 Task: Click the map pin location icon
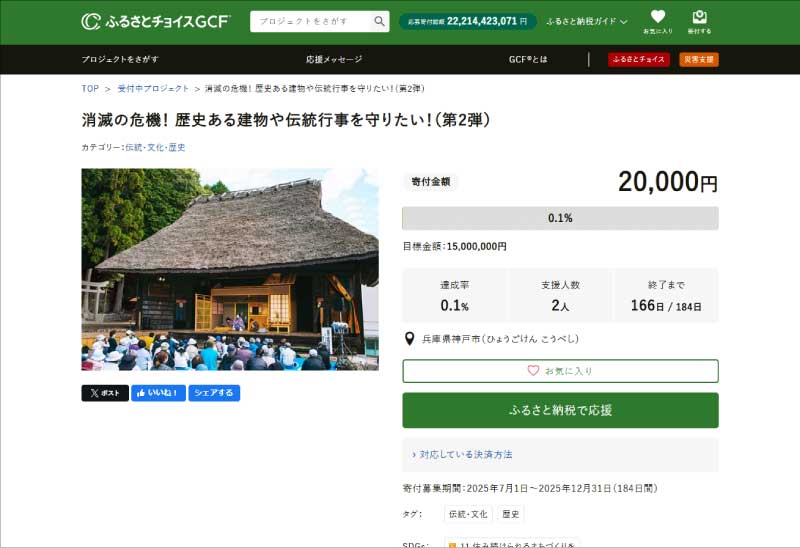409,339
